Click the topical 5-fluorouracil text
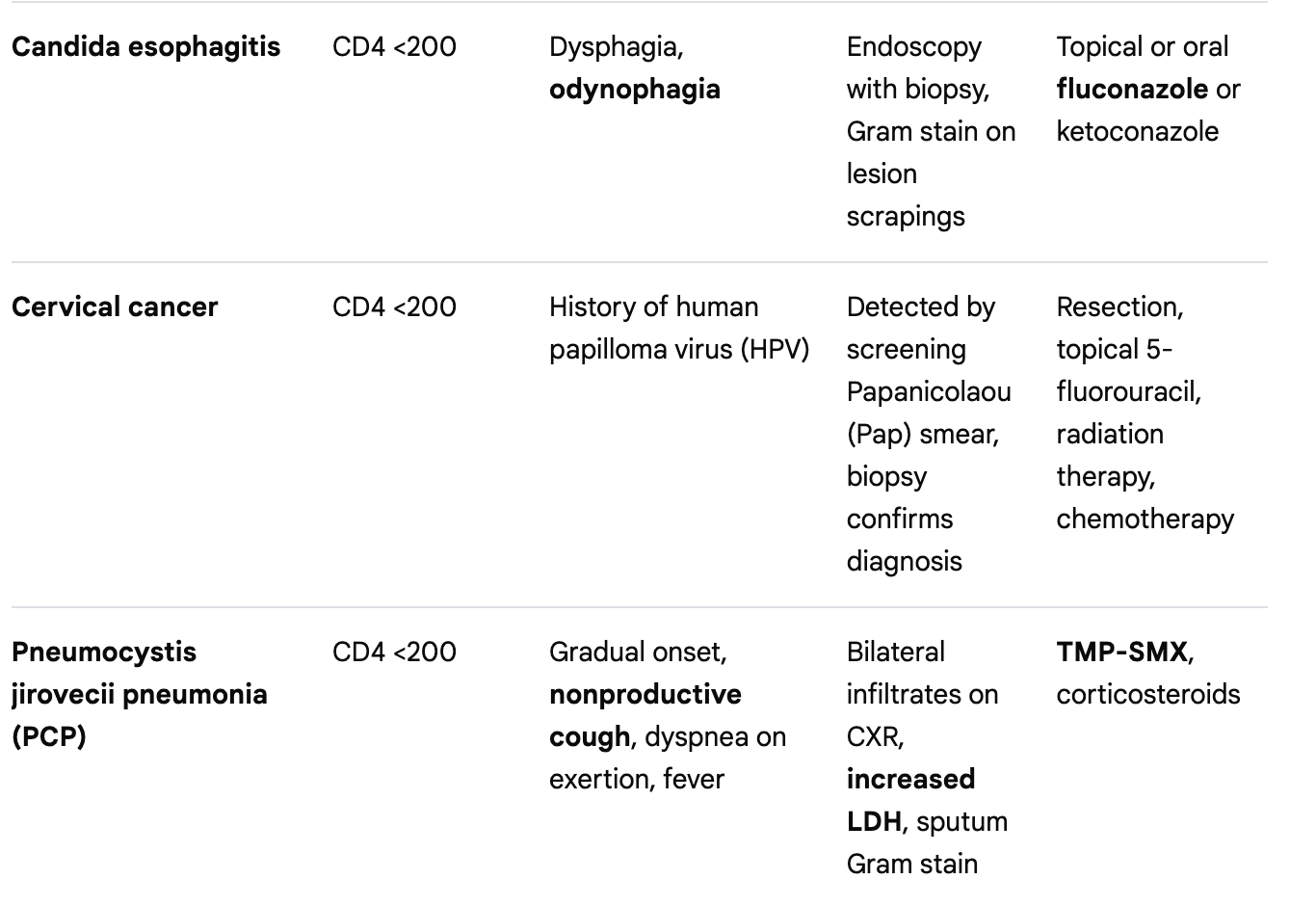 1127,371
